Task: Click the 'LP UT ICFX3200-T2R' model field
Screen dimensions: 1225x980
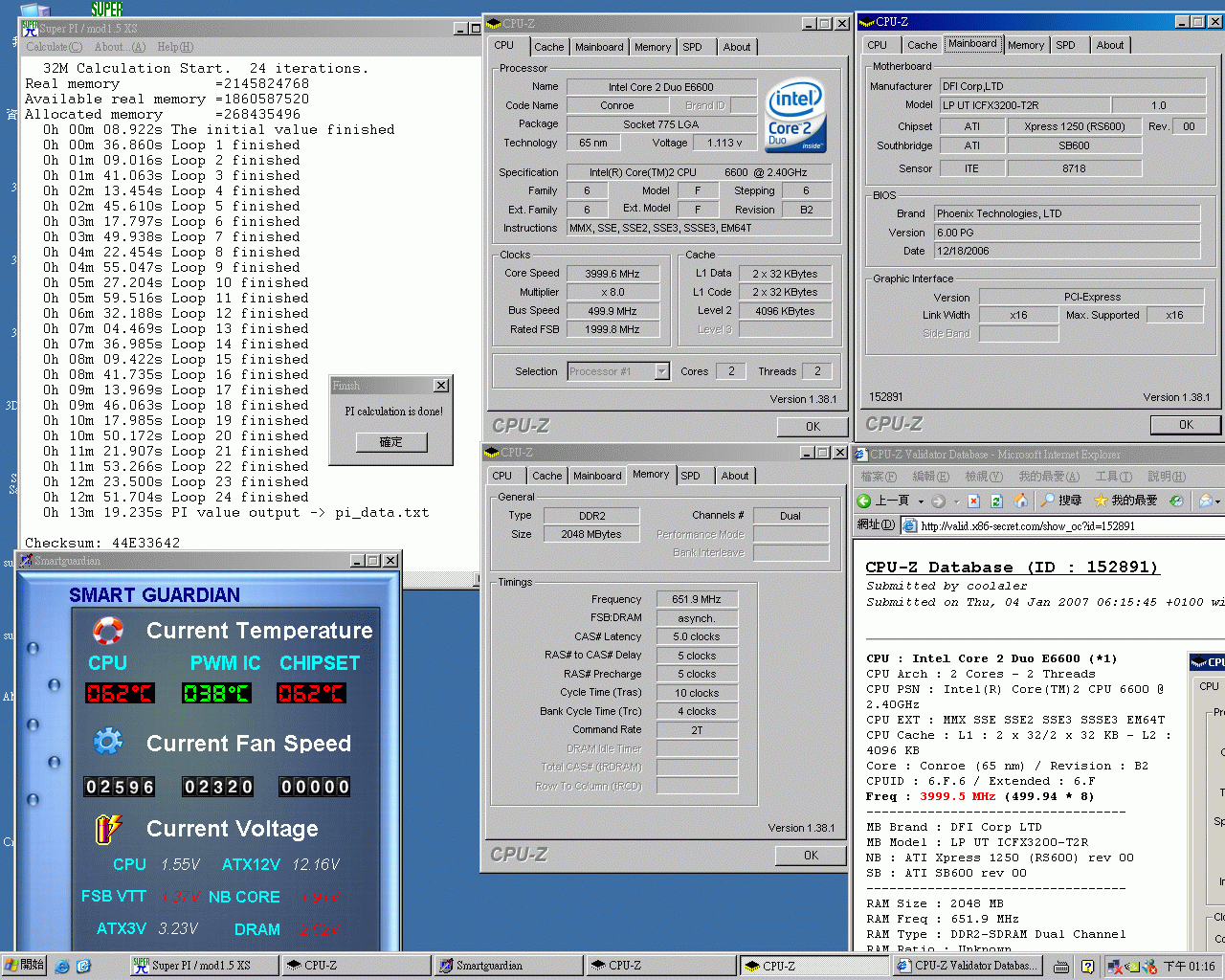Action: pos(1025,105)
